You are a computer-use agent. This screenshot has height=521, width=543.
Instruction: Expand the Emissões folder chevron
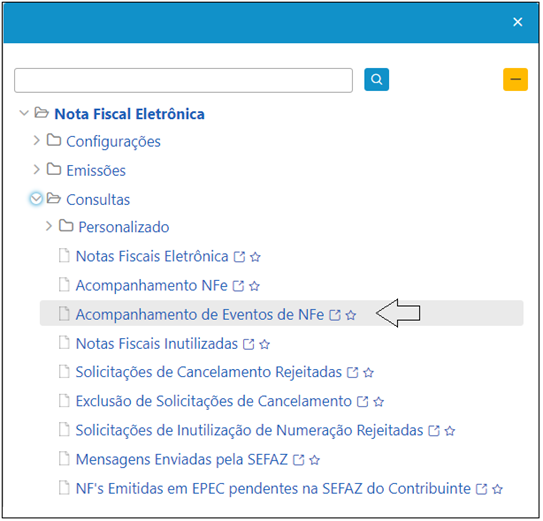click(x=36, y=170)
